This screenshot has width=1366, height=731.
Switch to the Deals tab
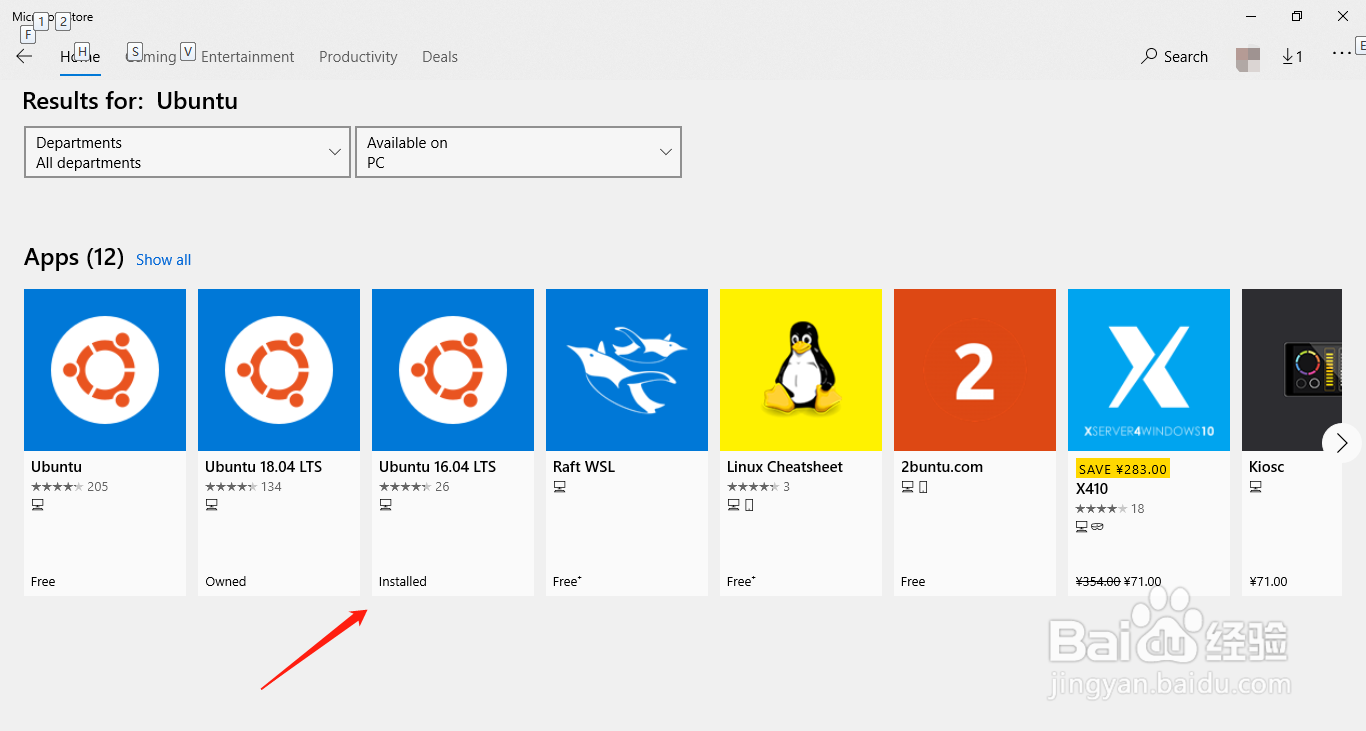(440, 57)
